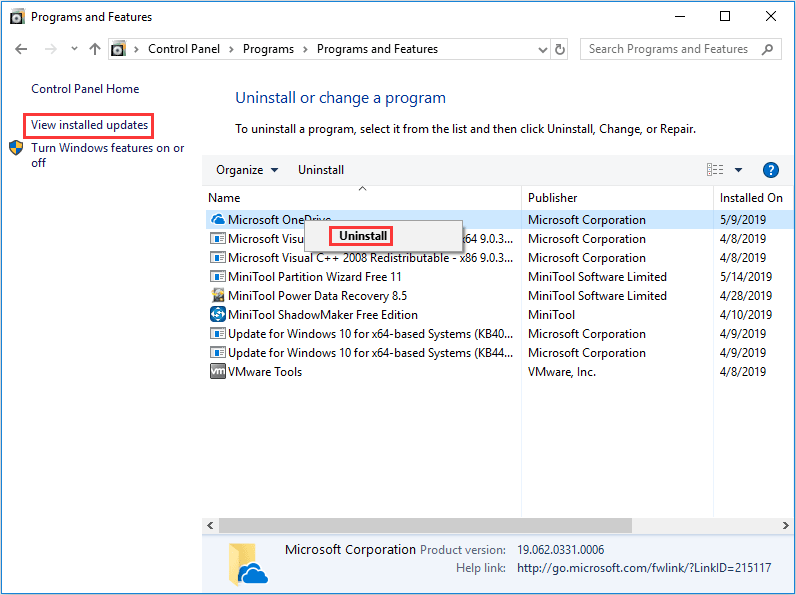The width and height of the screenshot is (796, 595).
Task: Open View installed updates link
Action: click(x=89, y=125)
